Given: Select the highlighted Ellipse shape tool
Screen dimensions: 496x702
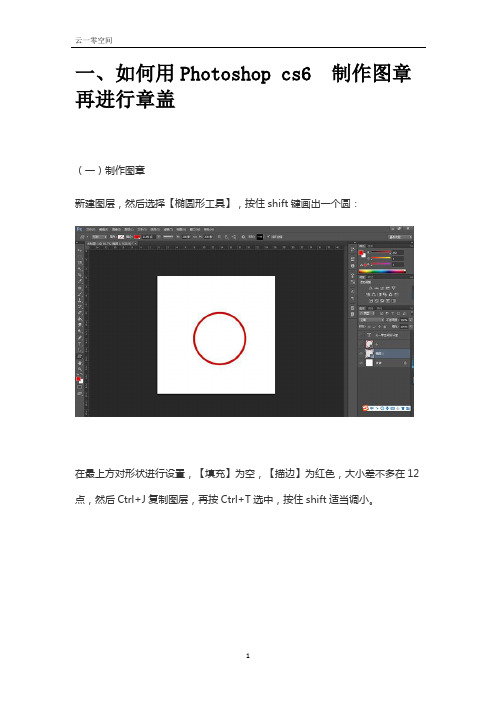Looking at the screenshot, I should 80,356.
